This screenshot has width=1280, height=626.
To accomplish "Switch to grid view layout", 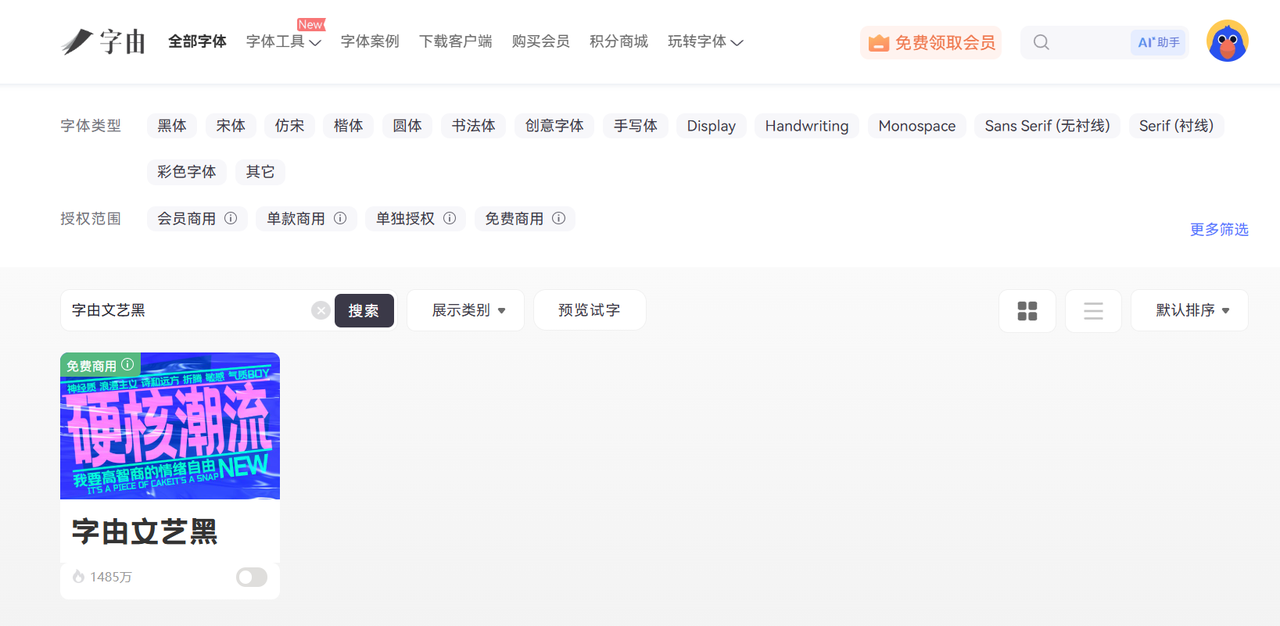I will tap(1027, 310).
